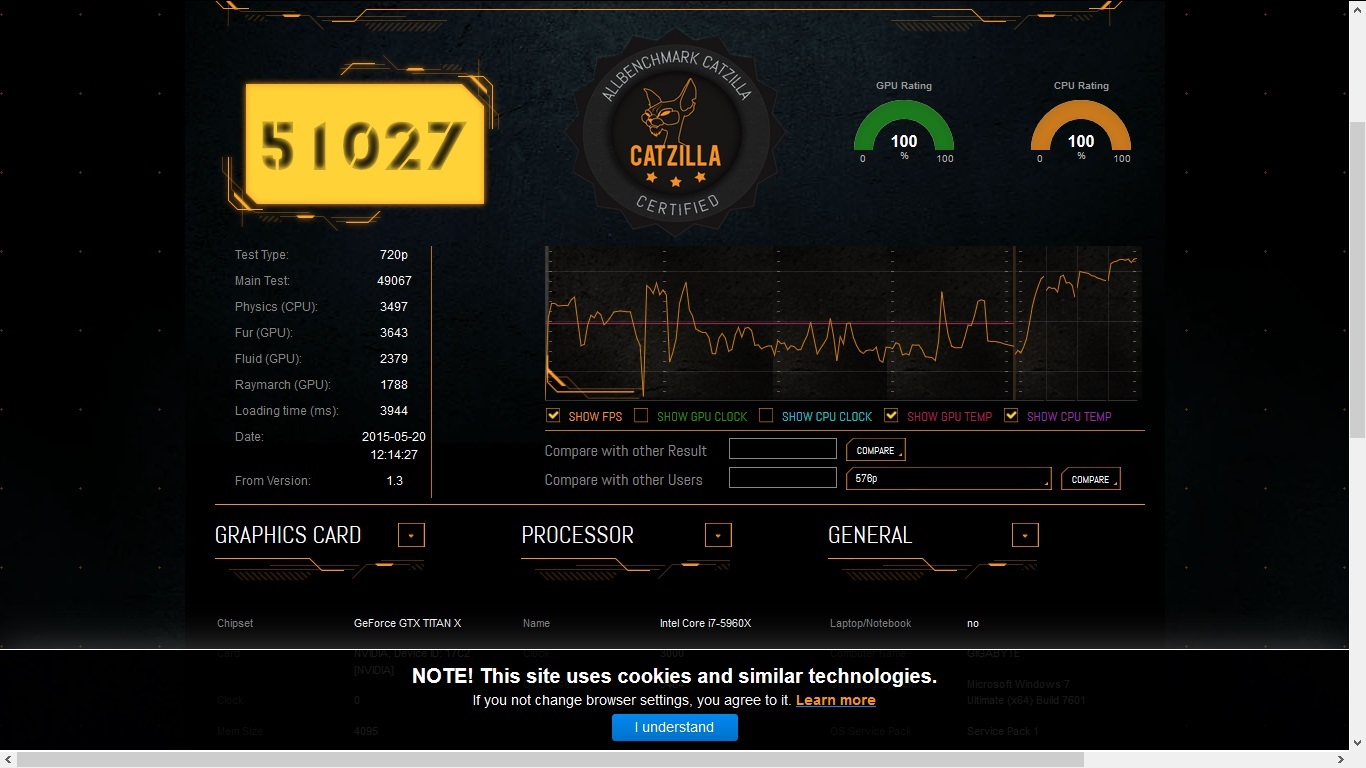Click the I understand cookie button

[675, 727]
